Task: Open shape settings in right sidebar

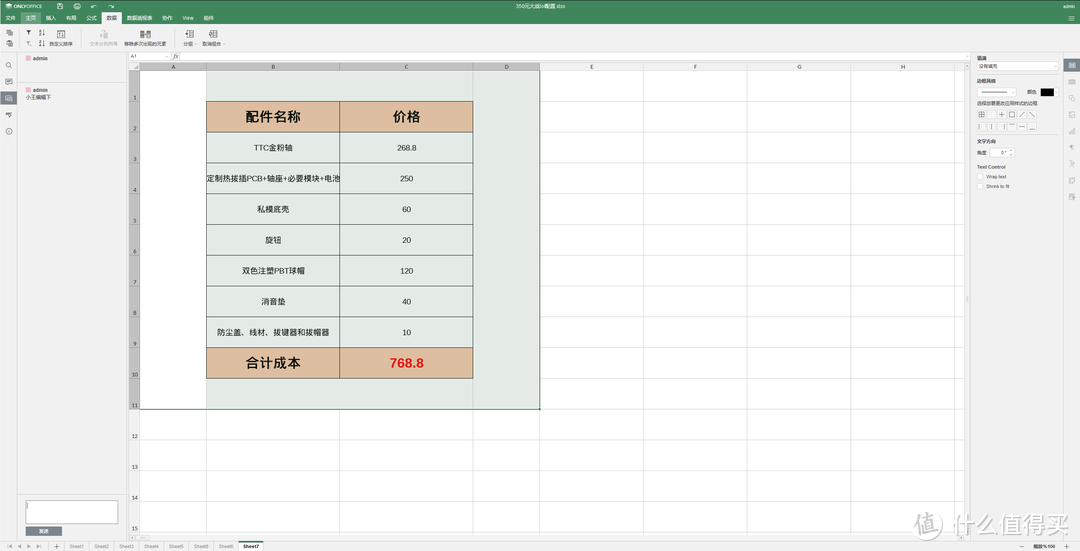Action: point(1072,98)
